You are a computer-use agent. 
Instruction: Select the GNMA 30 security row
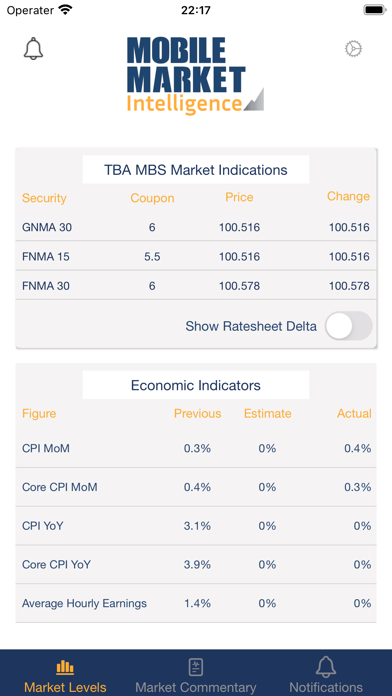point(196,228)
